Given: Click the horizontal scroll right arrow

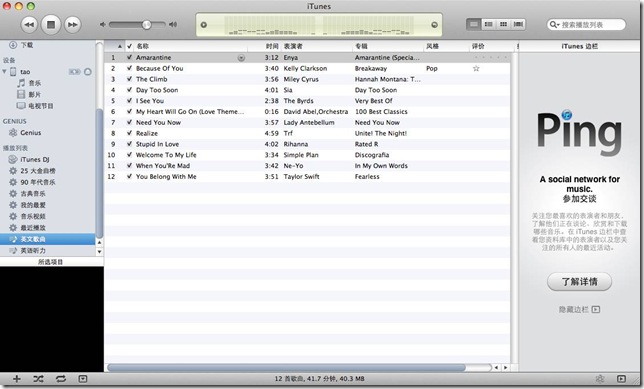Looking at the screenshot, I should (505, 368).
